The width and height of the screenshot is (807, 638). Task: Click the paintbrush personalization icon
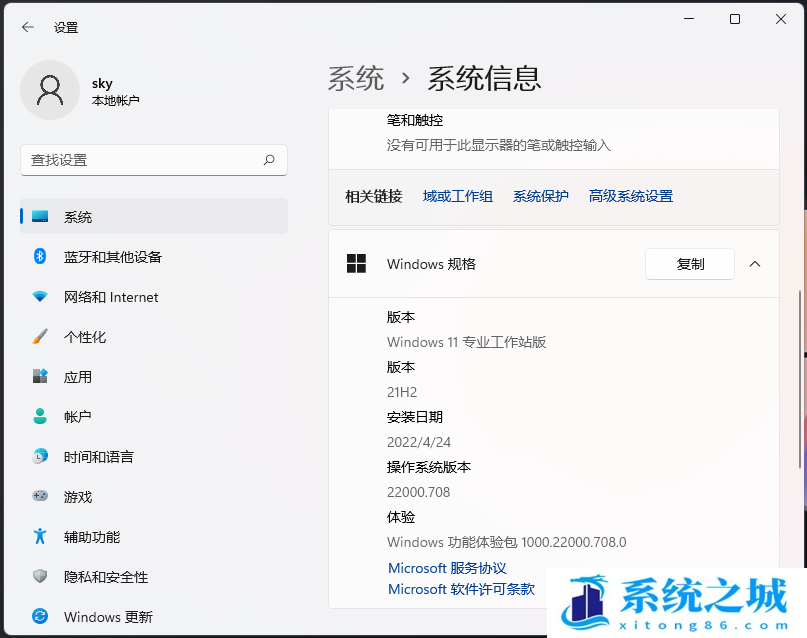[x=40, y=336]
